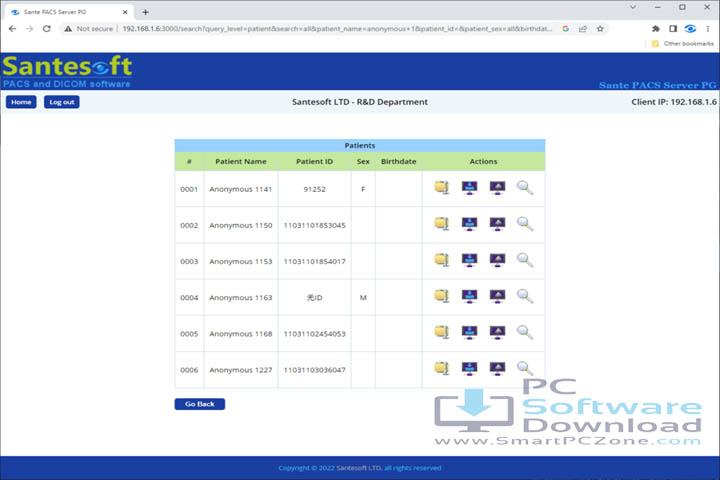The image size is (720, 480).
Task: Click the yellow folder icon for Anonymous 1141
Action: [442, 187]
